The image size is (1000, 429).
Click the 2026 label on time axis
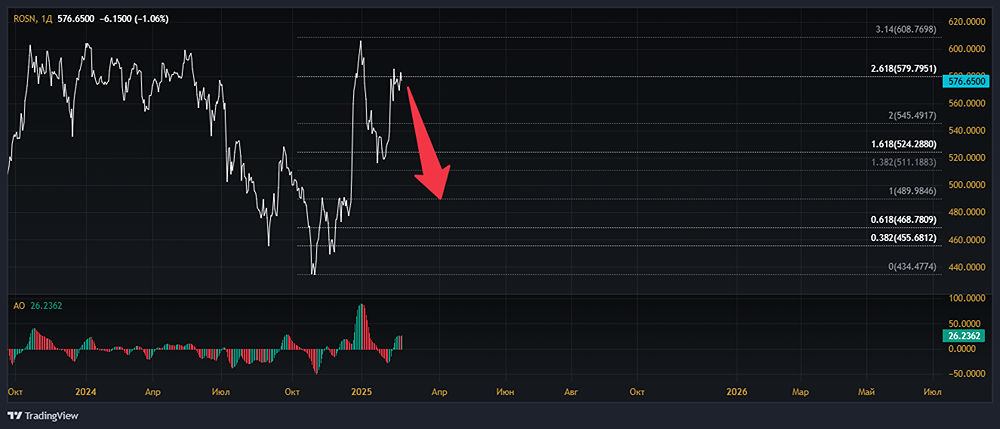[736, 391]
